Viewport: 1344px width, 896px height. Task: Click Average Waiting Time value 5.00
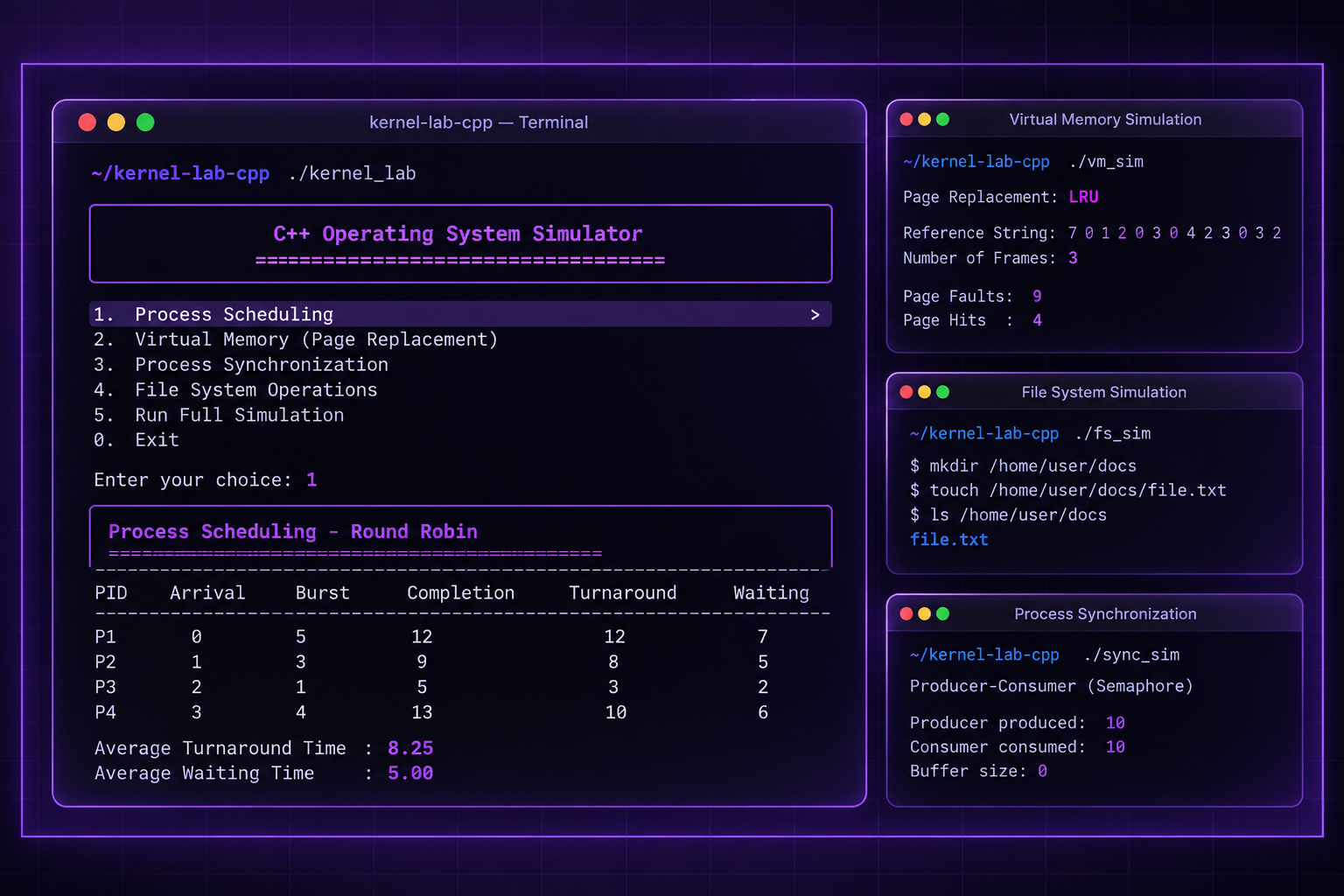click(x=410, y=773)
